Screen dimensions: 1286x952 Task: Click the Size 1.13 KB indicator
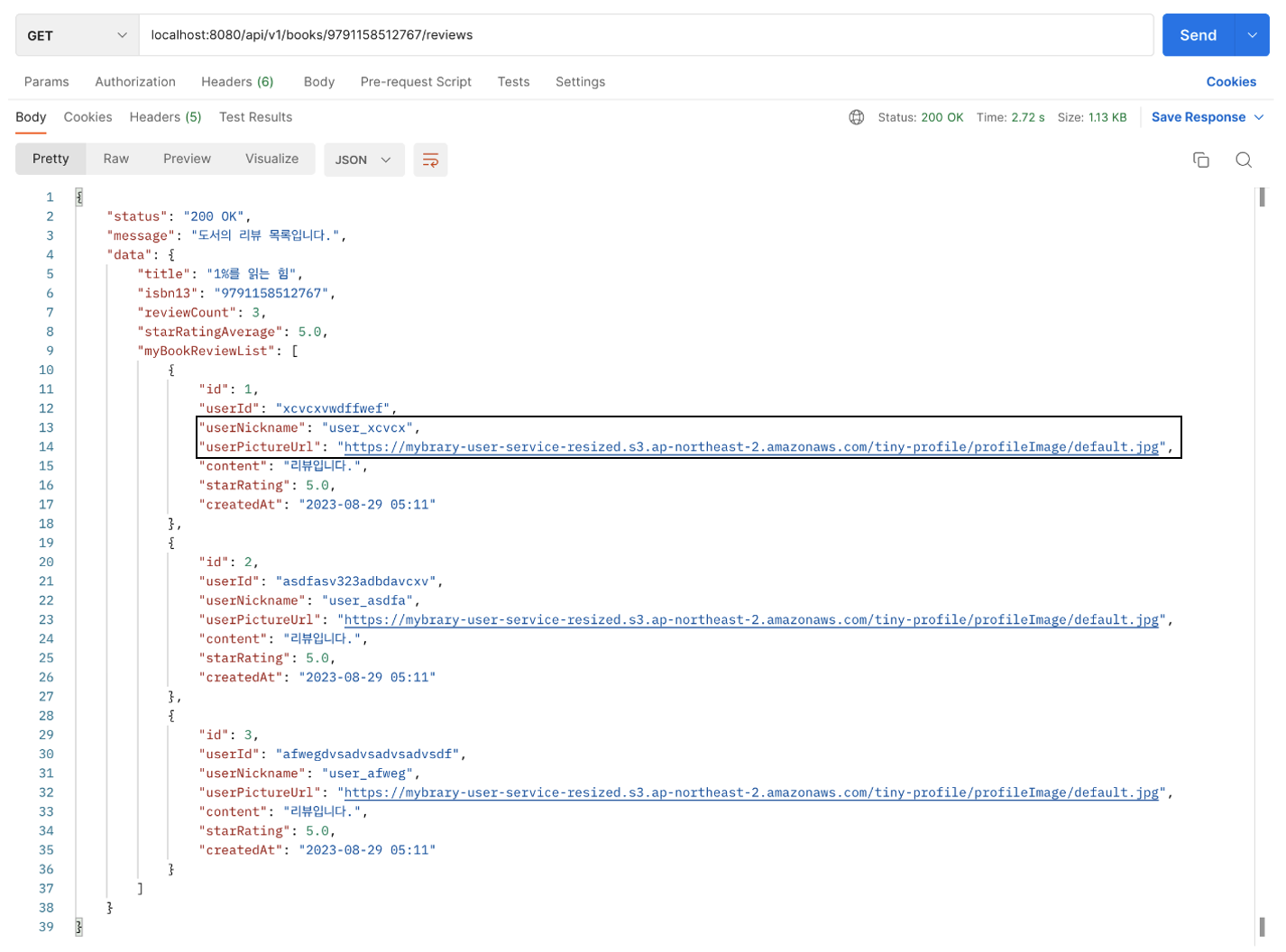pyautogui.click(x=1091, y=117)
